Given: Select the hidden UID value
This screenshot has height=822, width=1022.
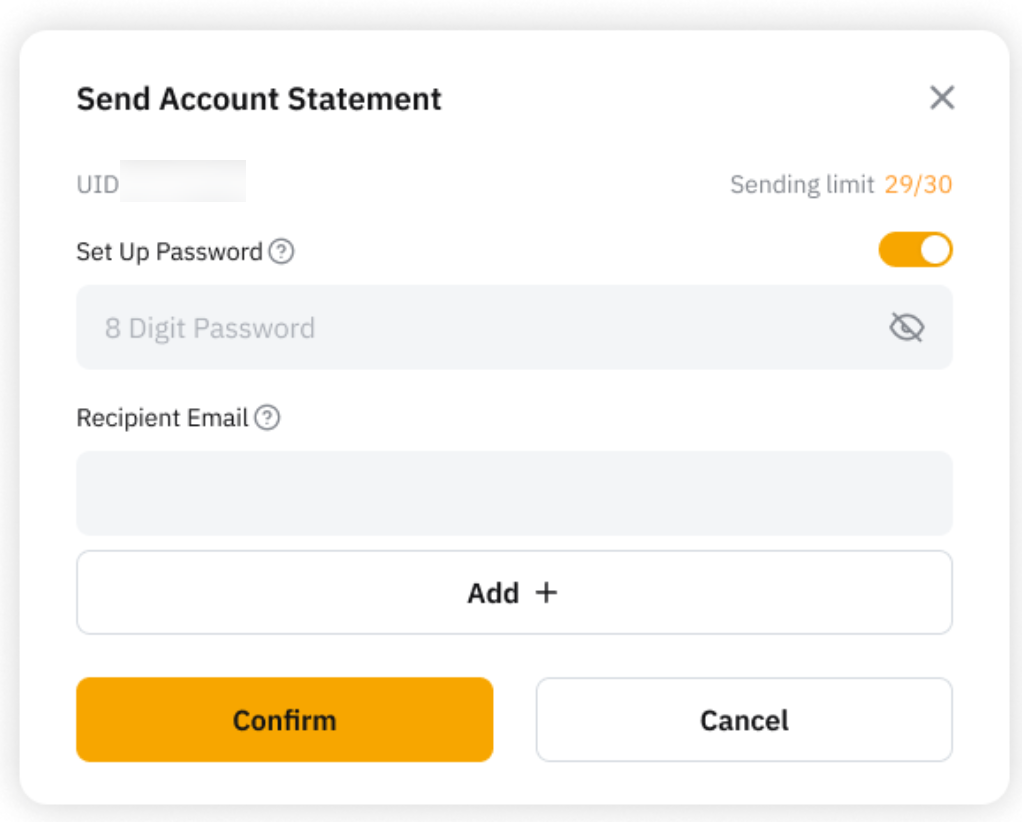Looking at the screenshot, I should (x=183, y=181).
